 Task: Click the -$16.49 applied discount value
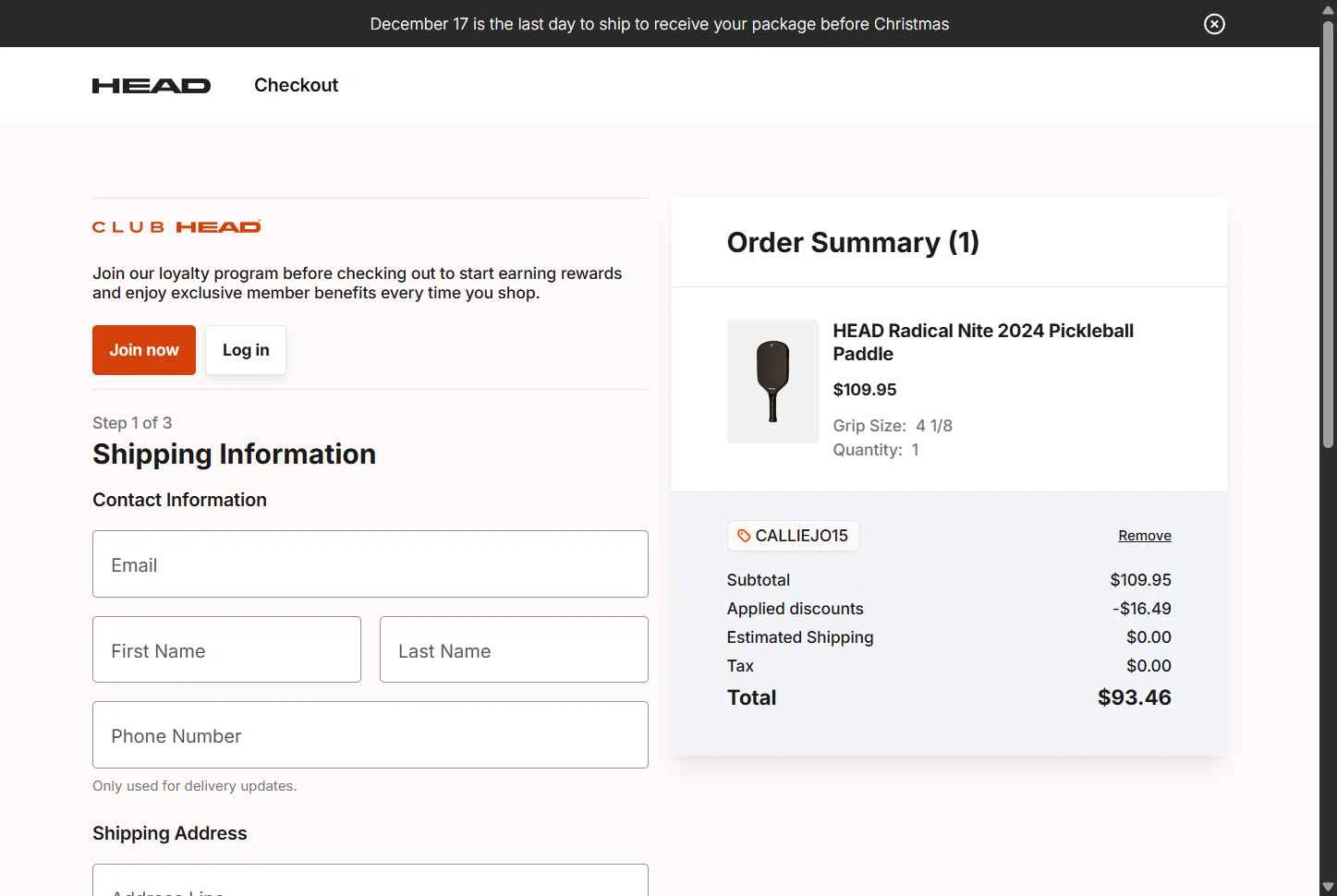point(1142,609)
